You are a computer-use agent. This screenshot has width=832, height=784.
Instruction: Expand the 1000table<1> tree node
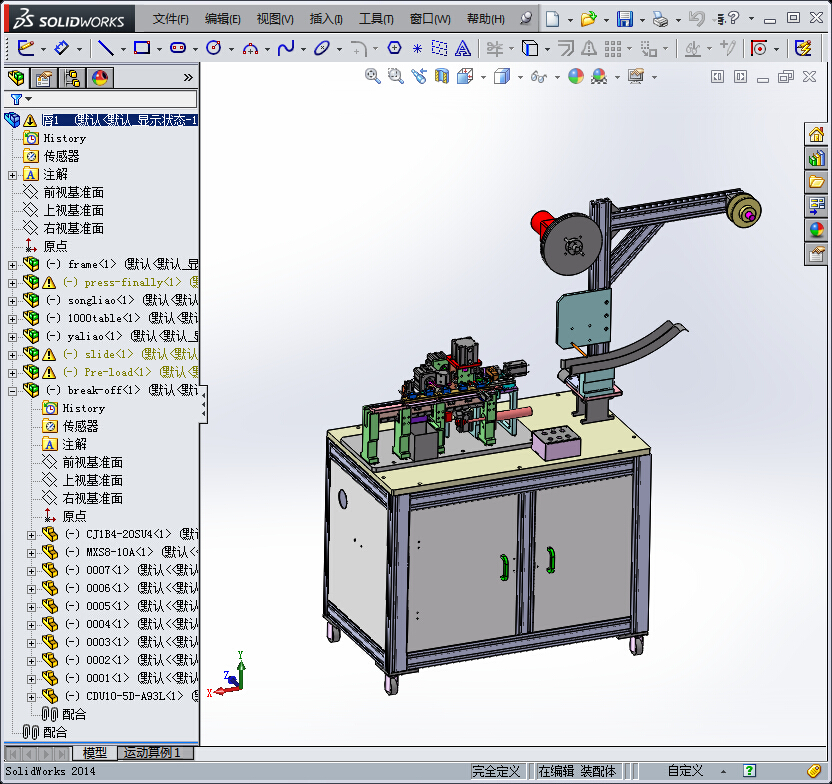point(12,319)
